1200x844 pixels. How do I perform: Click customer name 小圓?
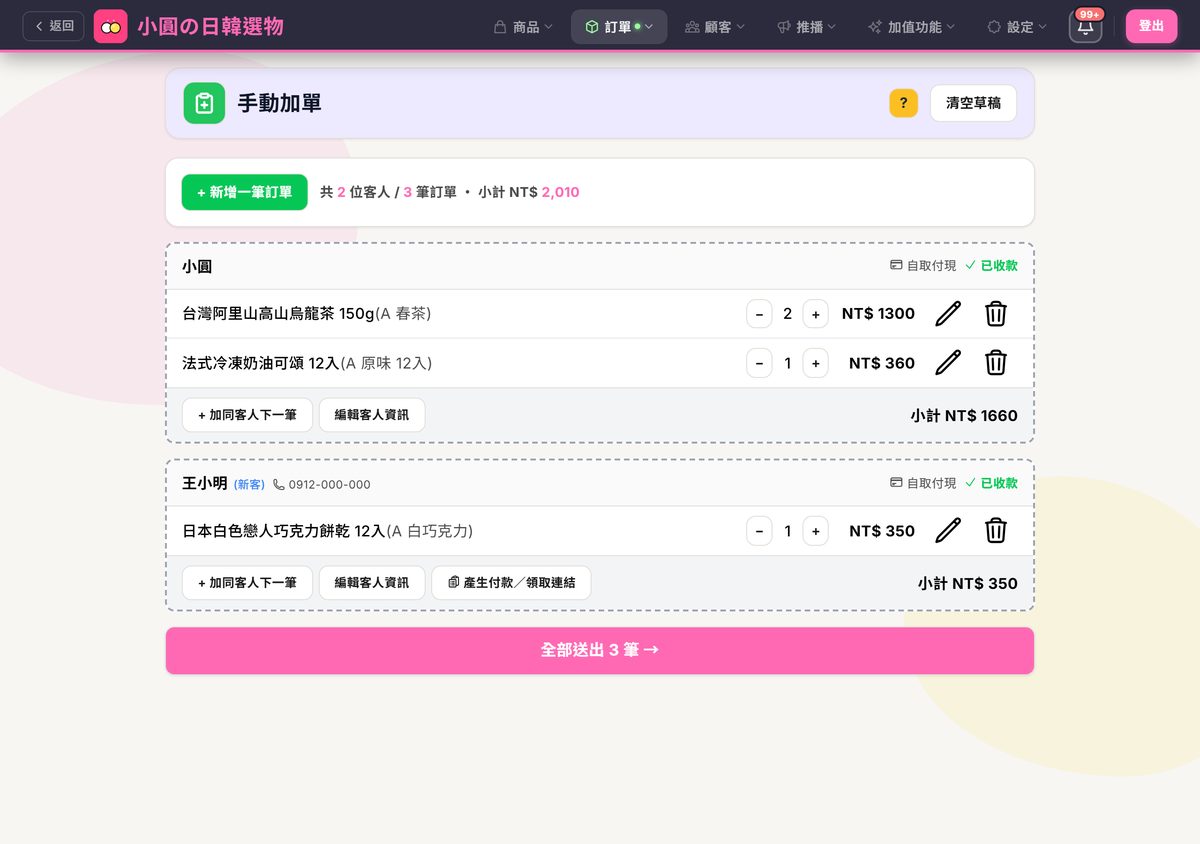click(197, 267)
